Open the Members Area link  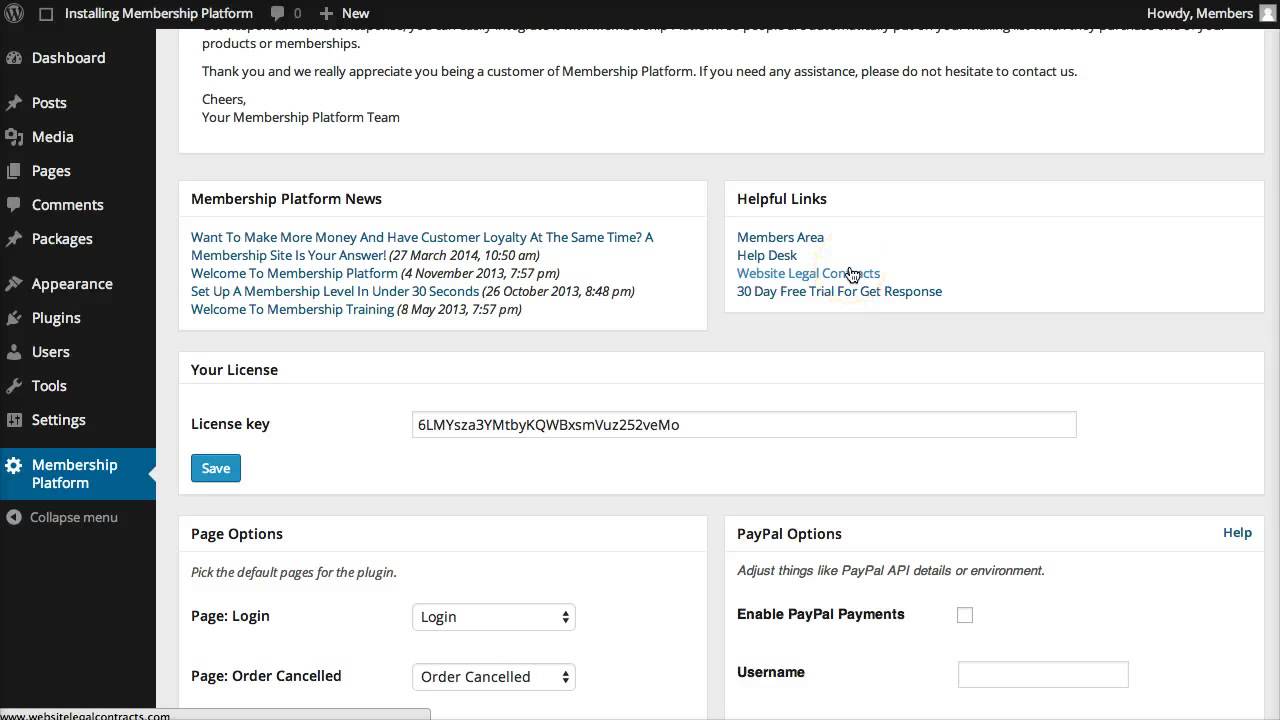click(x=780, y=237)
